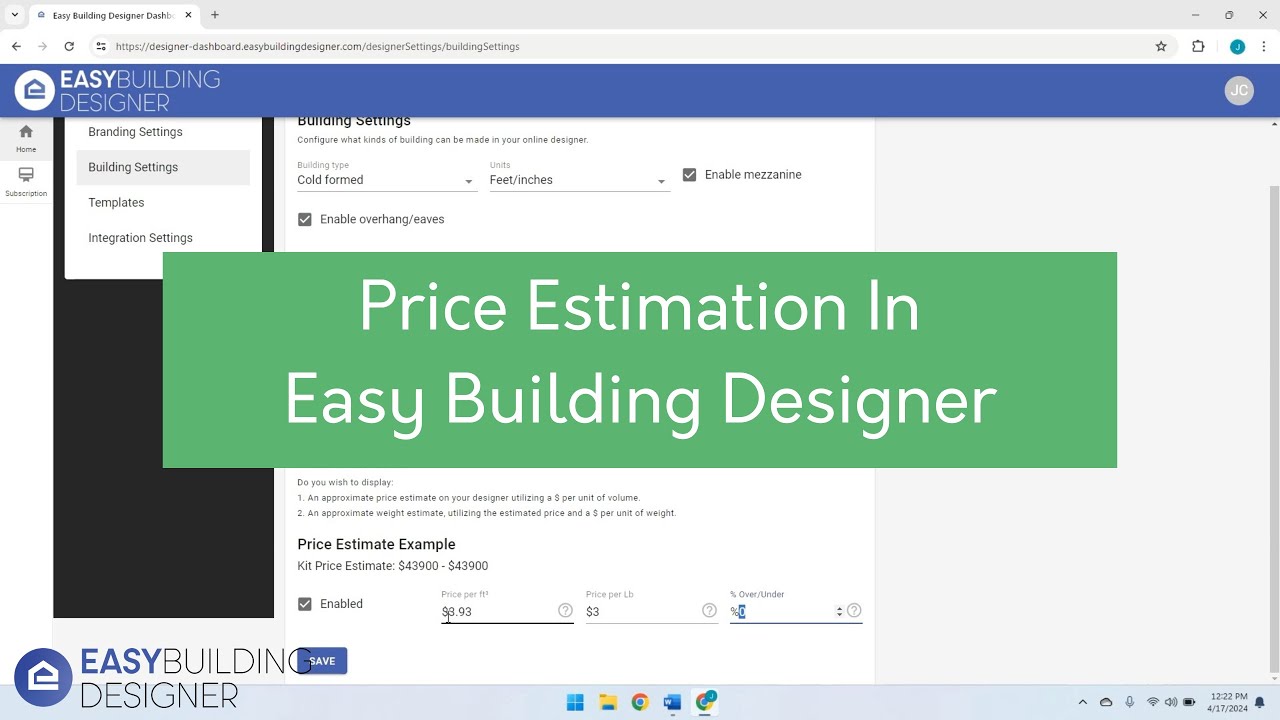Select Building Settings in the menu
1280x720 pixels.
click(x=163, y=167)
